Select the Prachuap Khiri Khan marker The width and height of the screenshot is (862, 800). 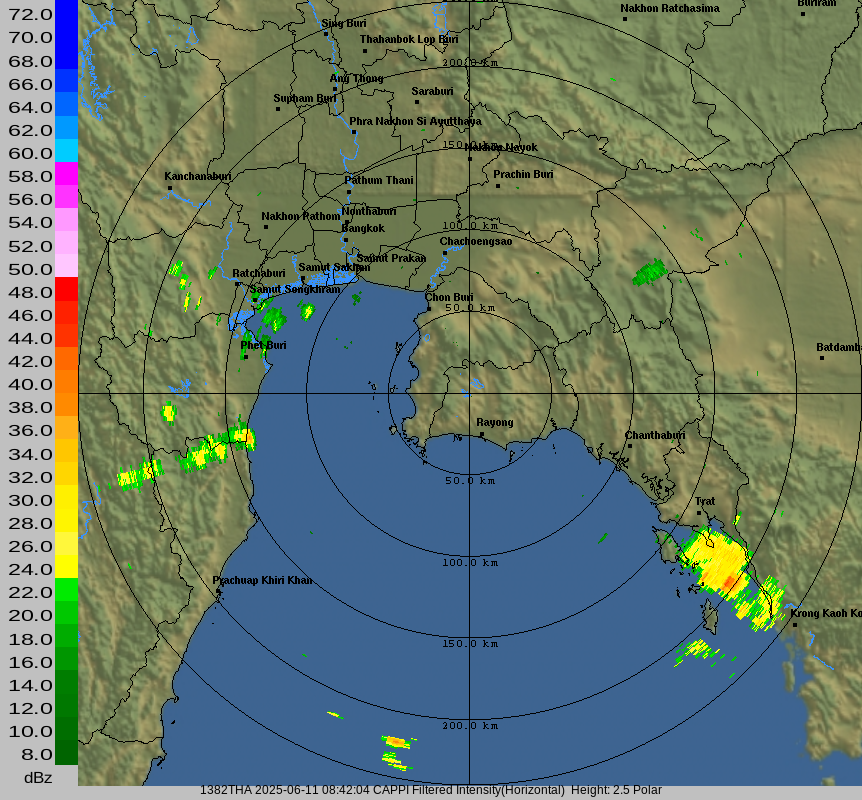pyautogui.click(x=218, y=591)
